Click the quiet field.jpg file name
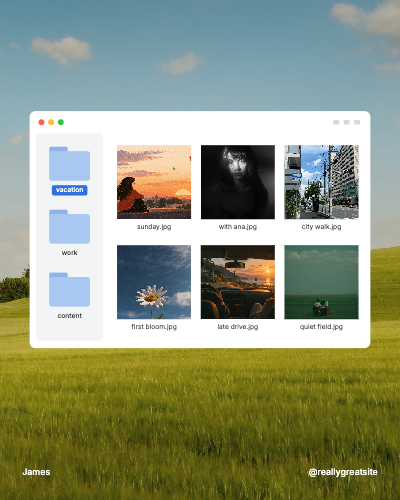The image size is (400, 500). pyautogui.click(x=321, y=327)
